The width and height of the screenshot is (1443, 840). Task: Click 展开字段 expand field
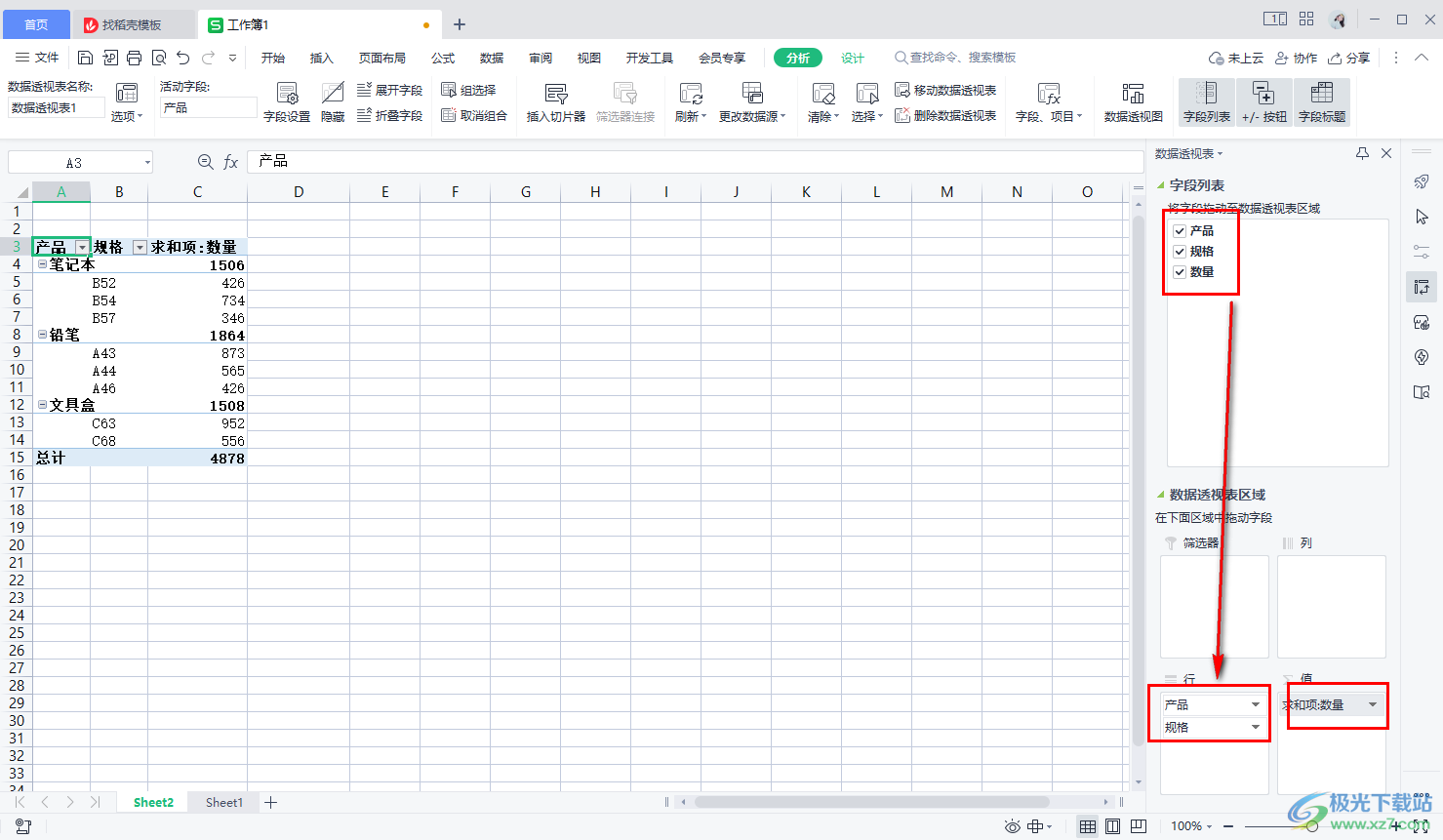(389, 90)
